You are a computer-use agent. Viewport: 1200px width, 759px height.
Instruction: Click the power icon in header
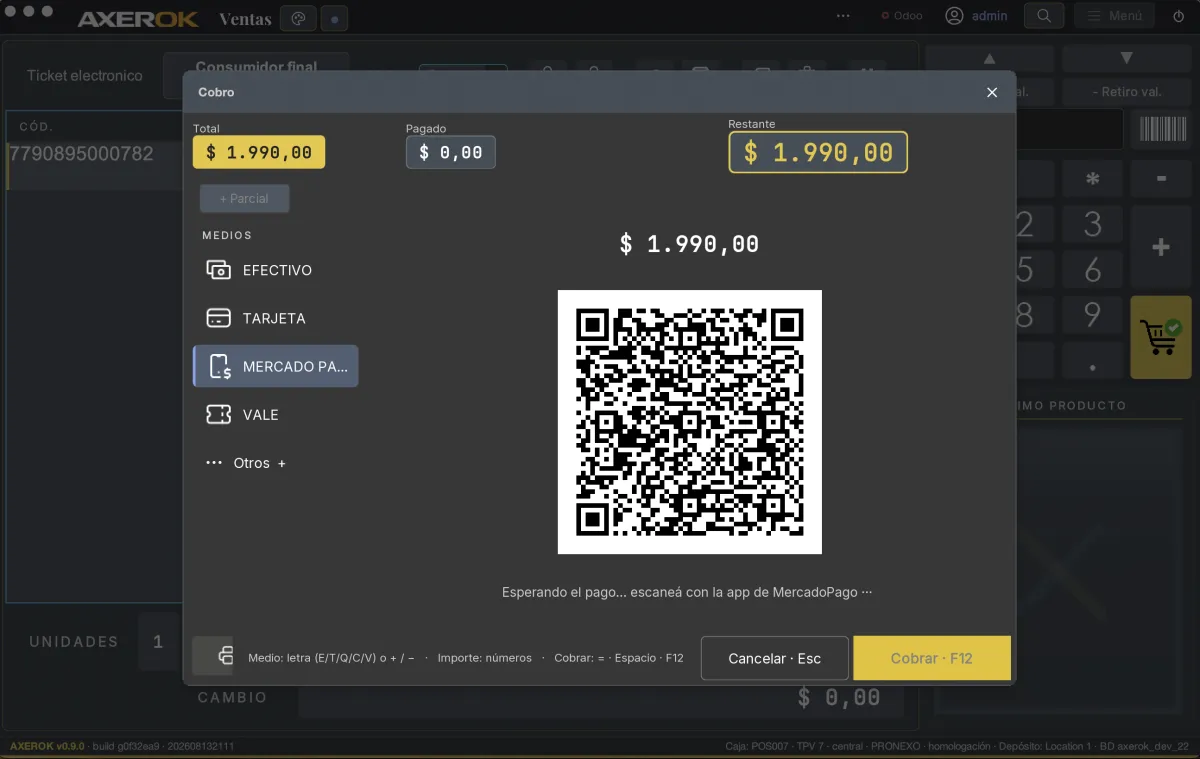point(1178,16)
